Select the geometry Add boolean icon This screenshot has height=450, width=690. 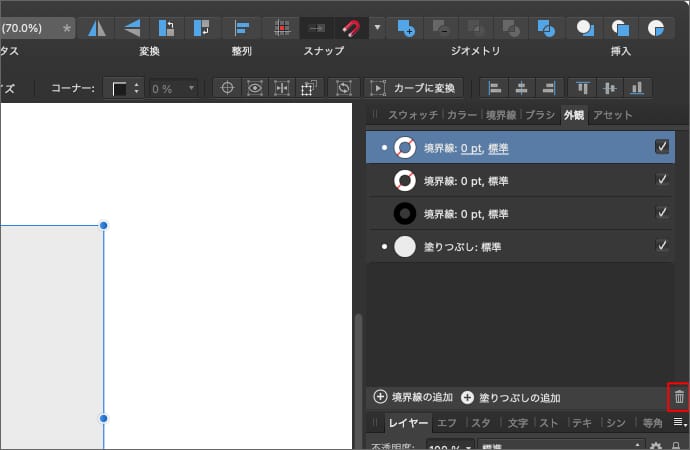click(x=405, y=28)
